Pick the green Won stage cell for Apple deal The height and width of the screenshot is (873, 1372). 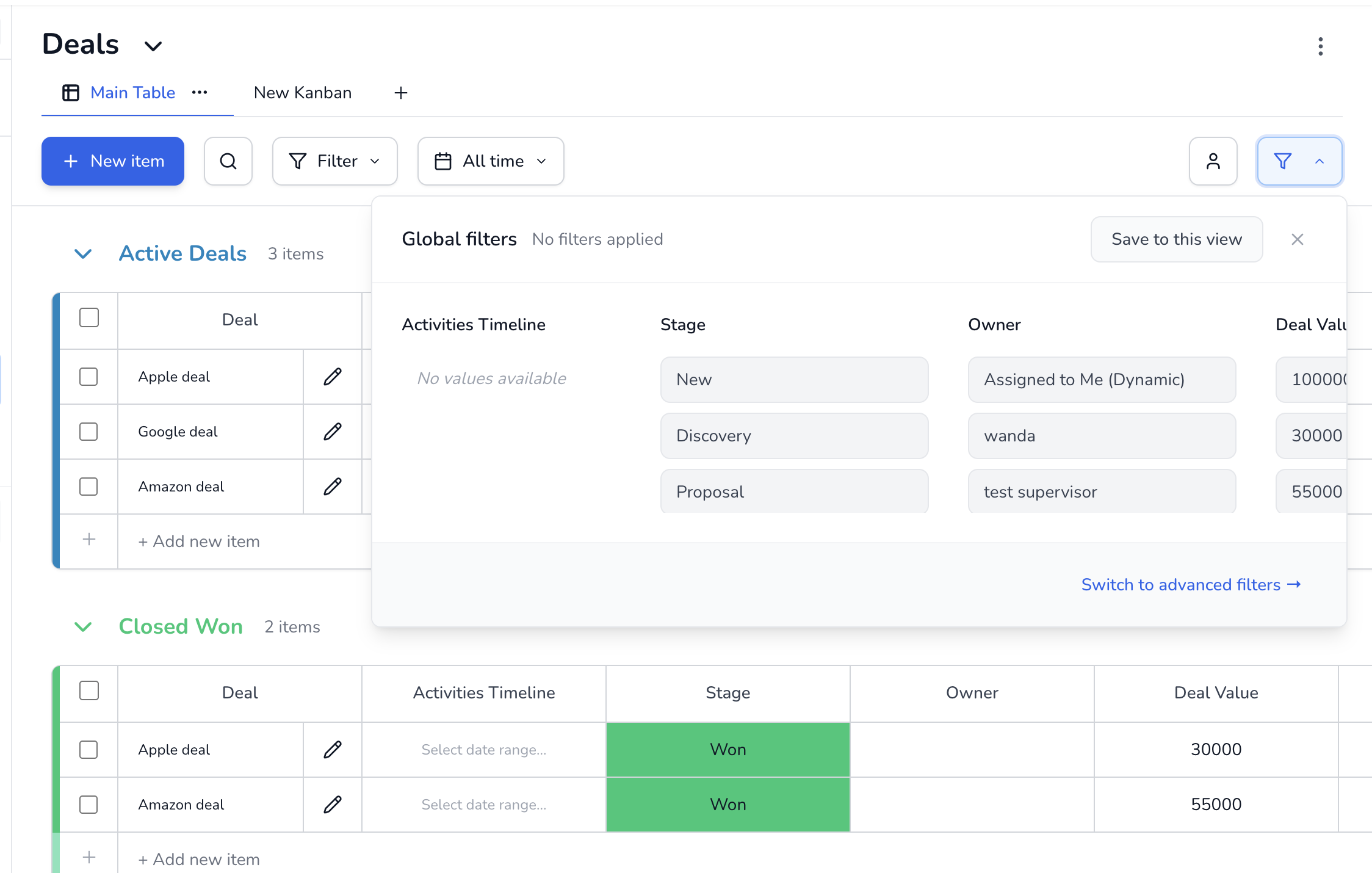(x=728, y=749)
